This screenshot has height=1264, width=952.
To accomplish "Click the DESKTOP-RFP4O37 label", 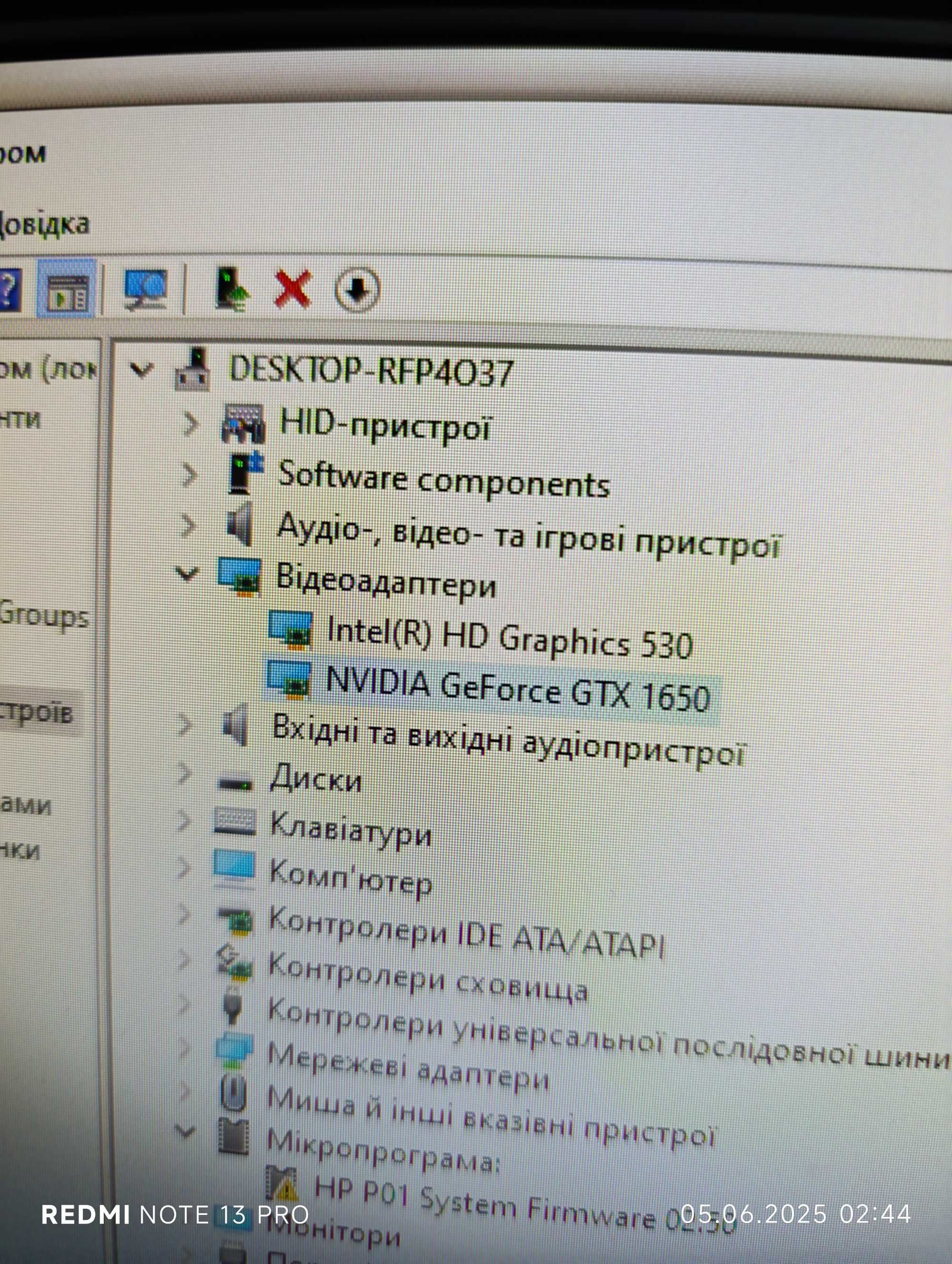I will point(371,371).
